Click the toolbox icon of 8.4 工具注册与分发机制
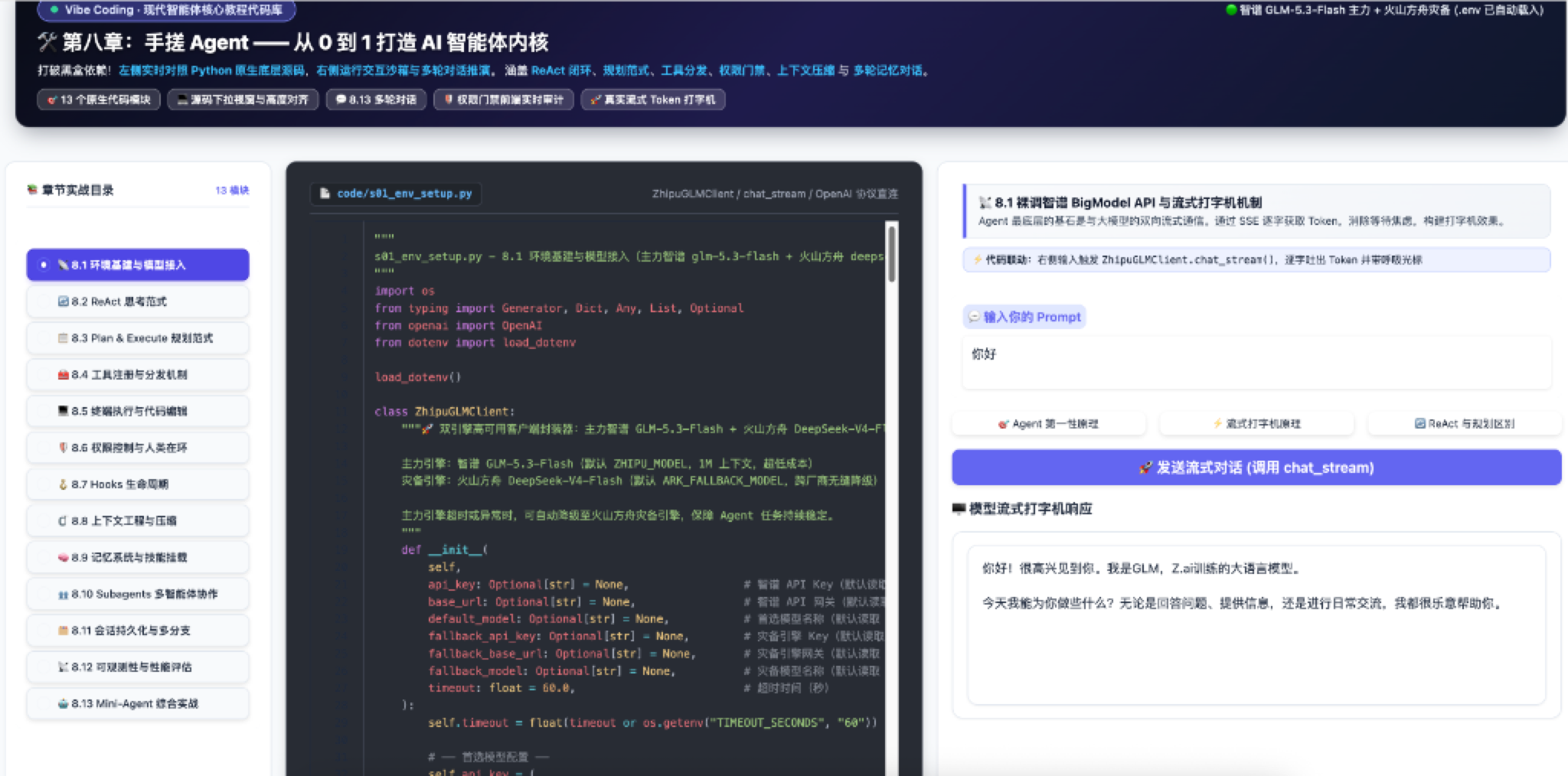 click(64, 375)
